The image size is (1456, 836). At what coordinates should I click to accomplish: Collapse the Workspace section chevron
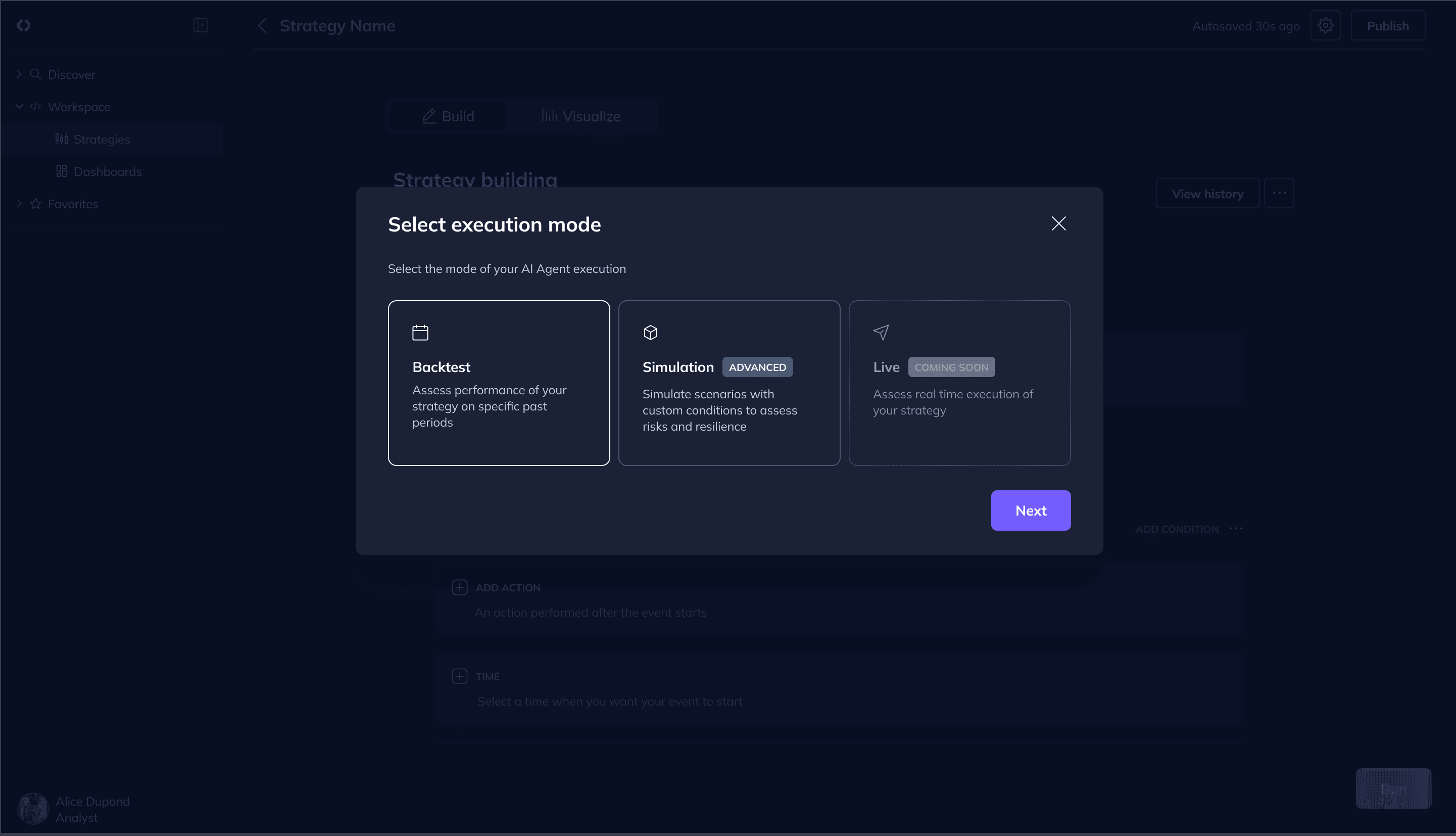19,107
